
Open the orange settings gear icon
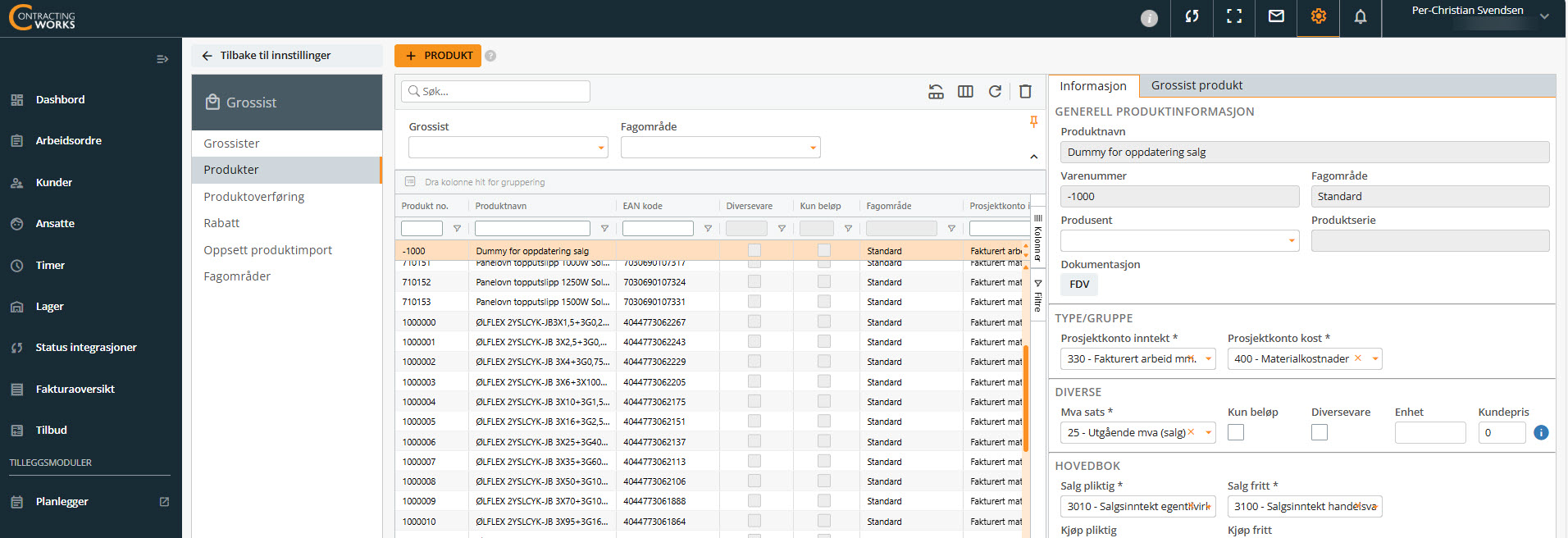(1318, 16)
